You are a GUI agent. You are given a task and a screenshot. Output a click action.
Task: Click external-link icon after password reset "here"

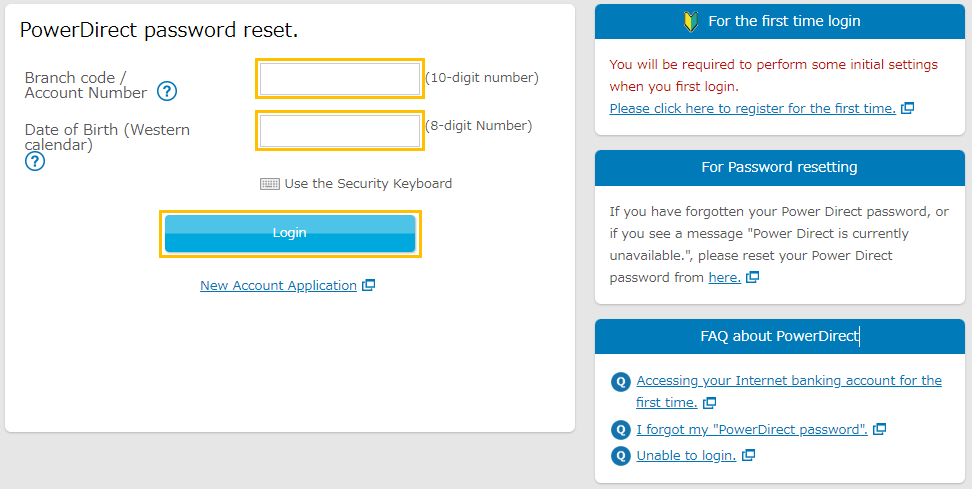coord(753,278)
